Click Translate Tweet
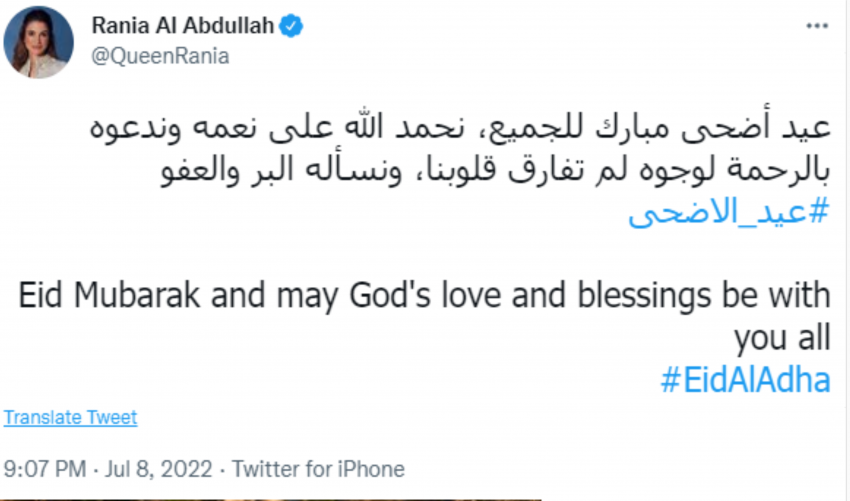 point(71,417)
